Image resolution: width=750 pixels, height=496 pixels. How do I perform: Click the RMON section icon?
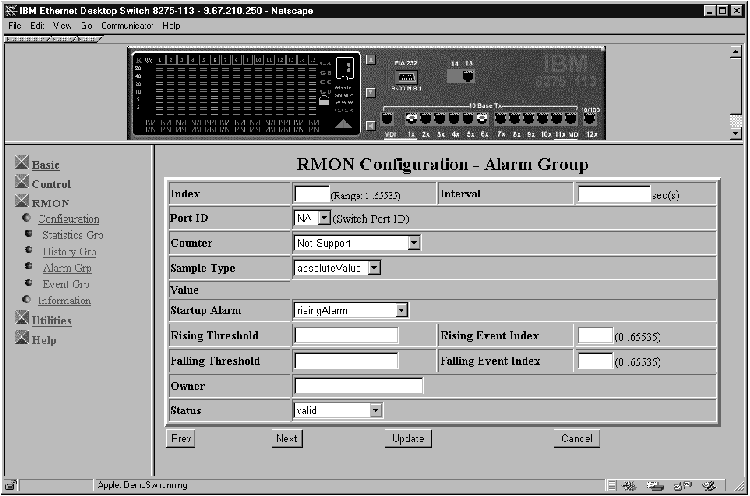click(23, 203)
